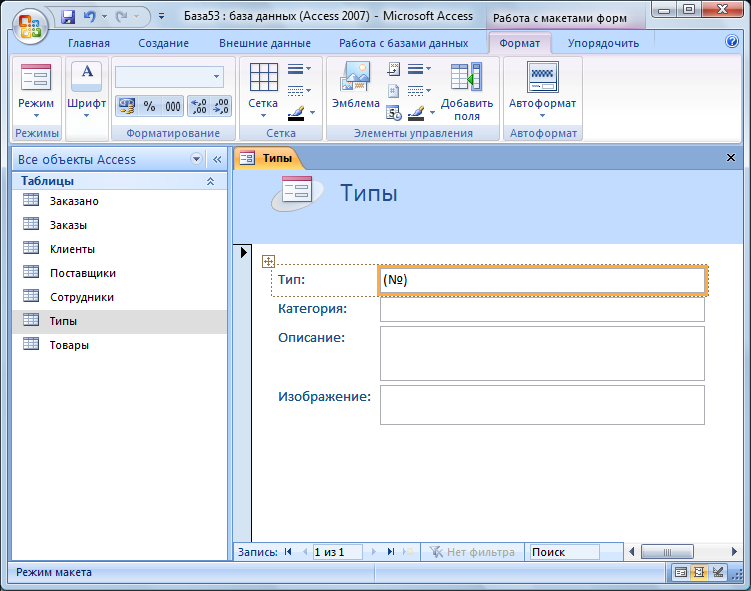Open the Внешние данные tab
The image size is (751, 591).
[265, 43]
